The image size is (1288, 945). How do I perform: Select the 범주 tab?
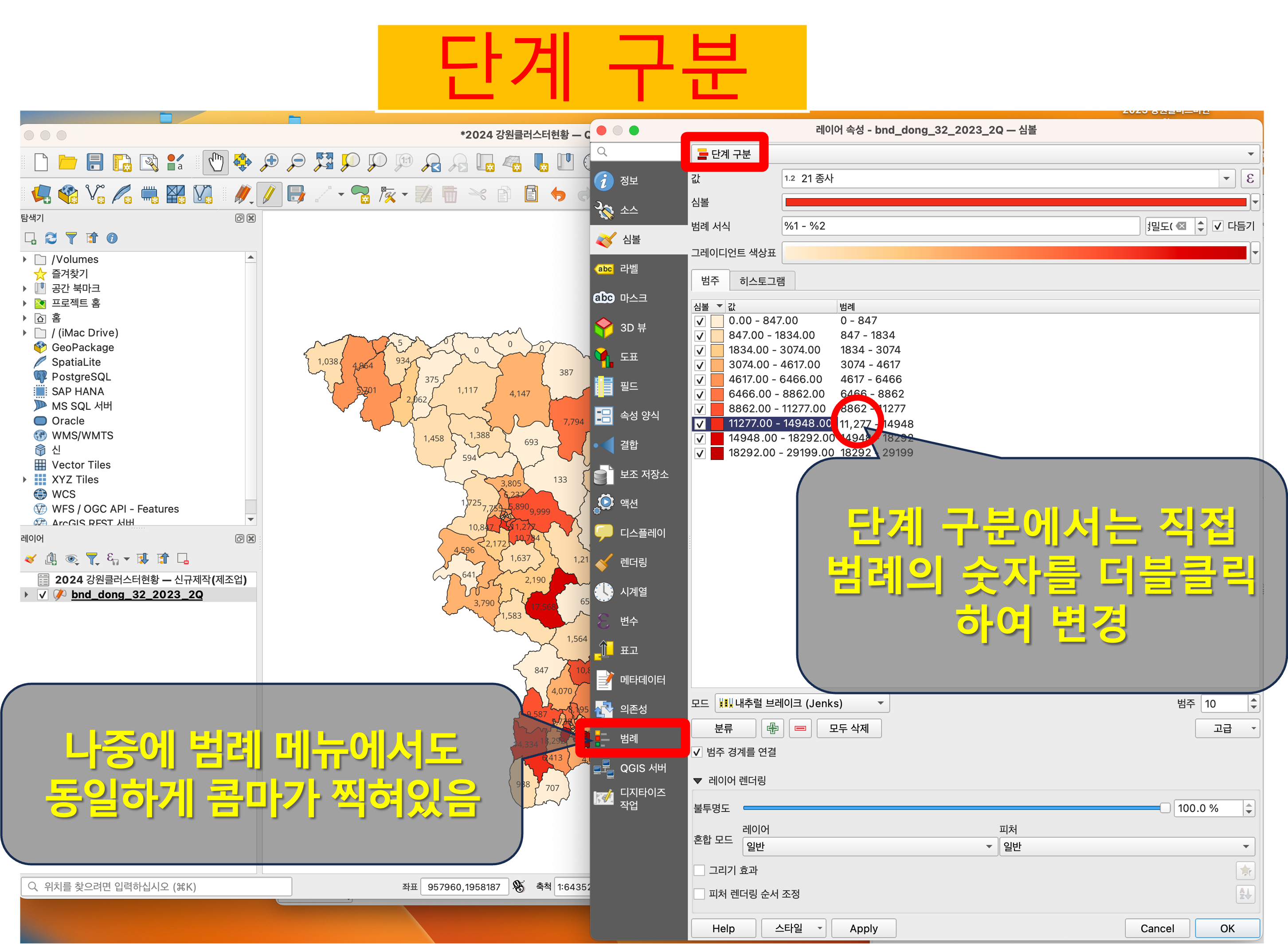click(710, 281)
